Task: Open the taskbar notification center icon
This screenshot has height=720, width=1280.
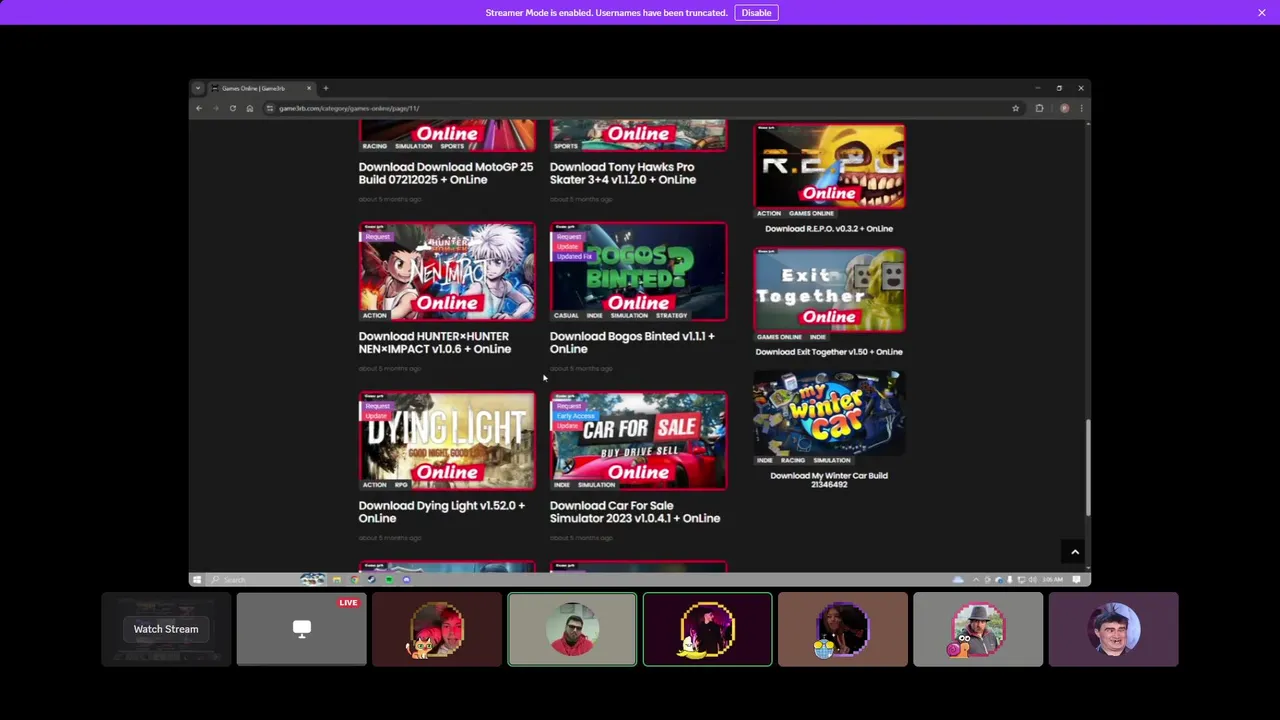Action: 1076,579
